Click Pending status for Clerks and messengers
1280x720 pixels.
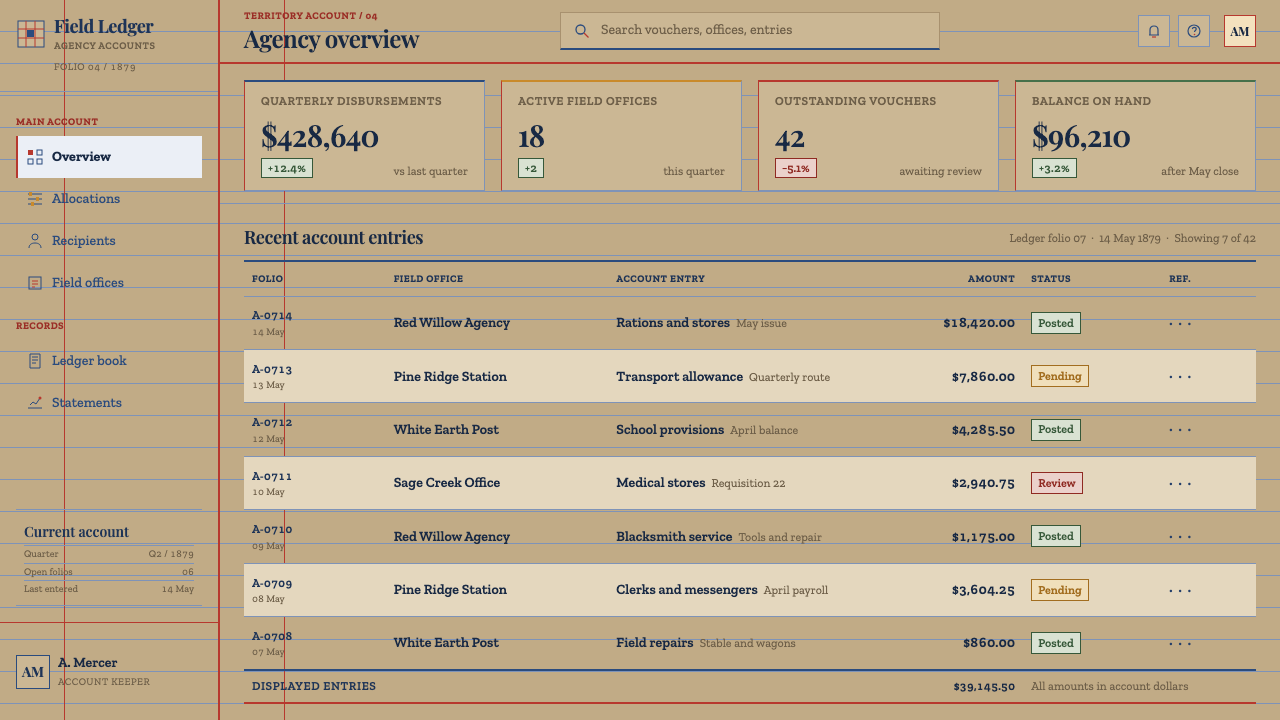[1060, 590]
